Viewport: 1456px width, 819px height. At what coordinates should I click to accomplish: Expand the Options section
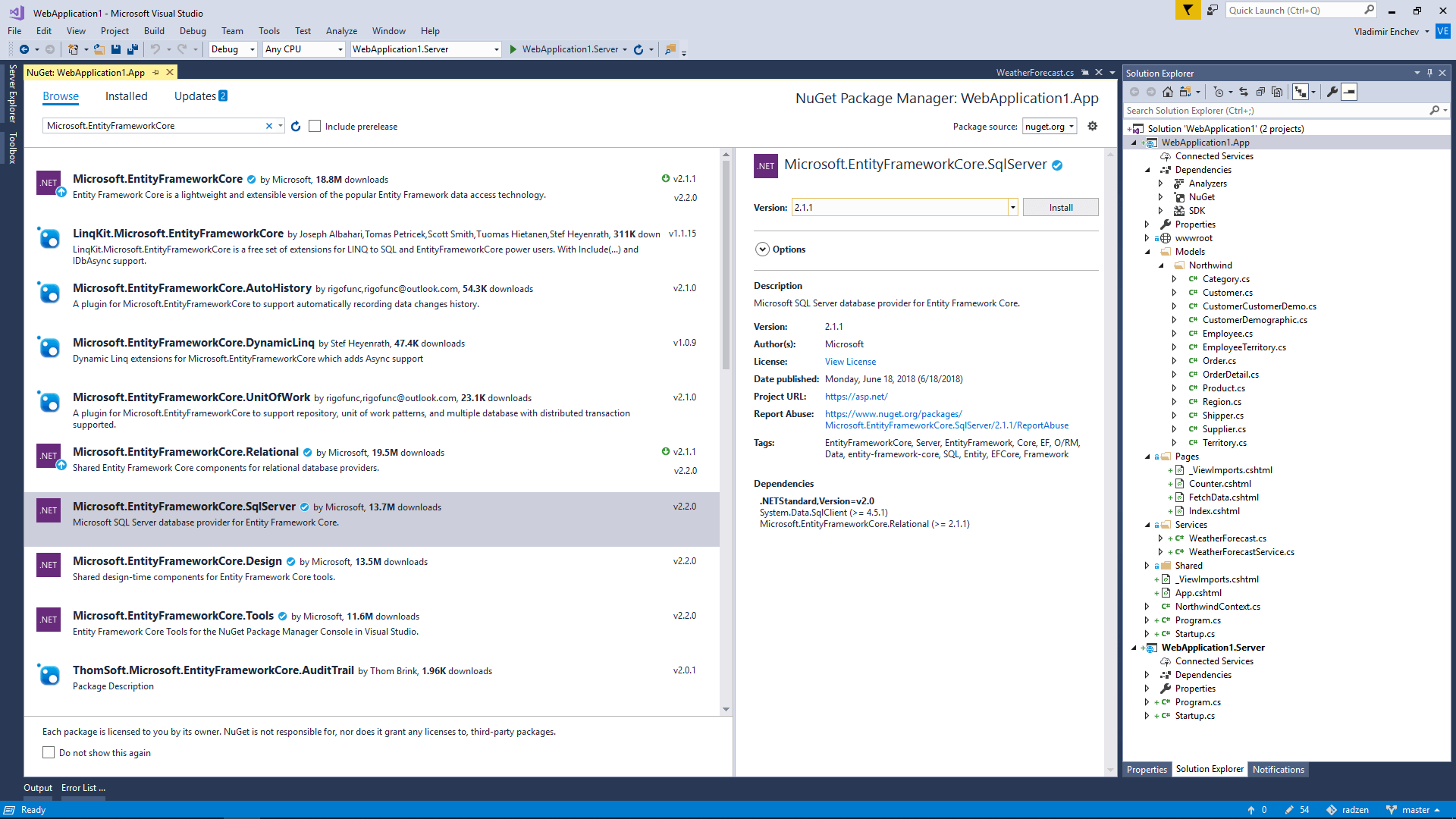click(x=763, y=249)
